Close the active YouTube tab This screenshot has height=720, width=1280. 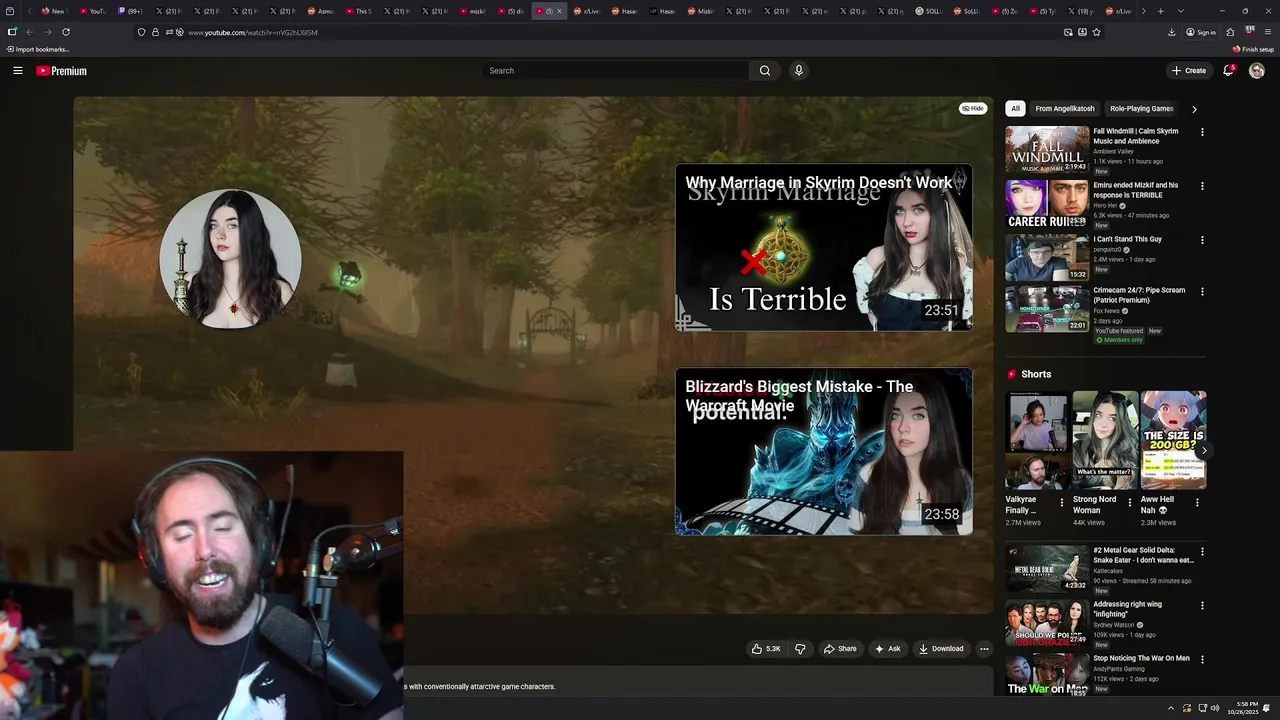click(559, 11)
